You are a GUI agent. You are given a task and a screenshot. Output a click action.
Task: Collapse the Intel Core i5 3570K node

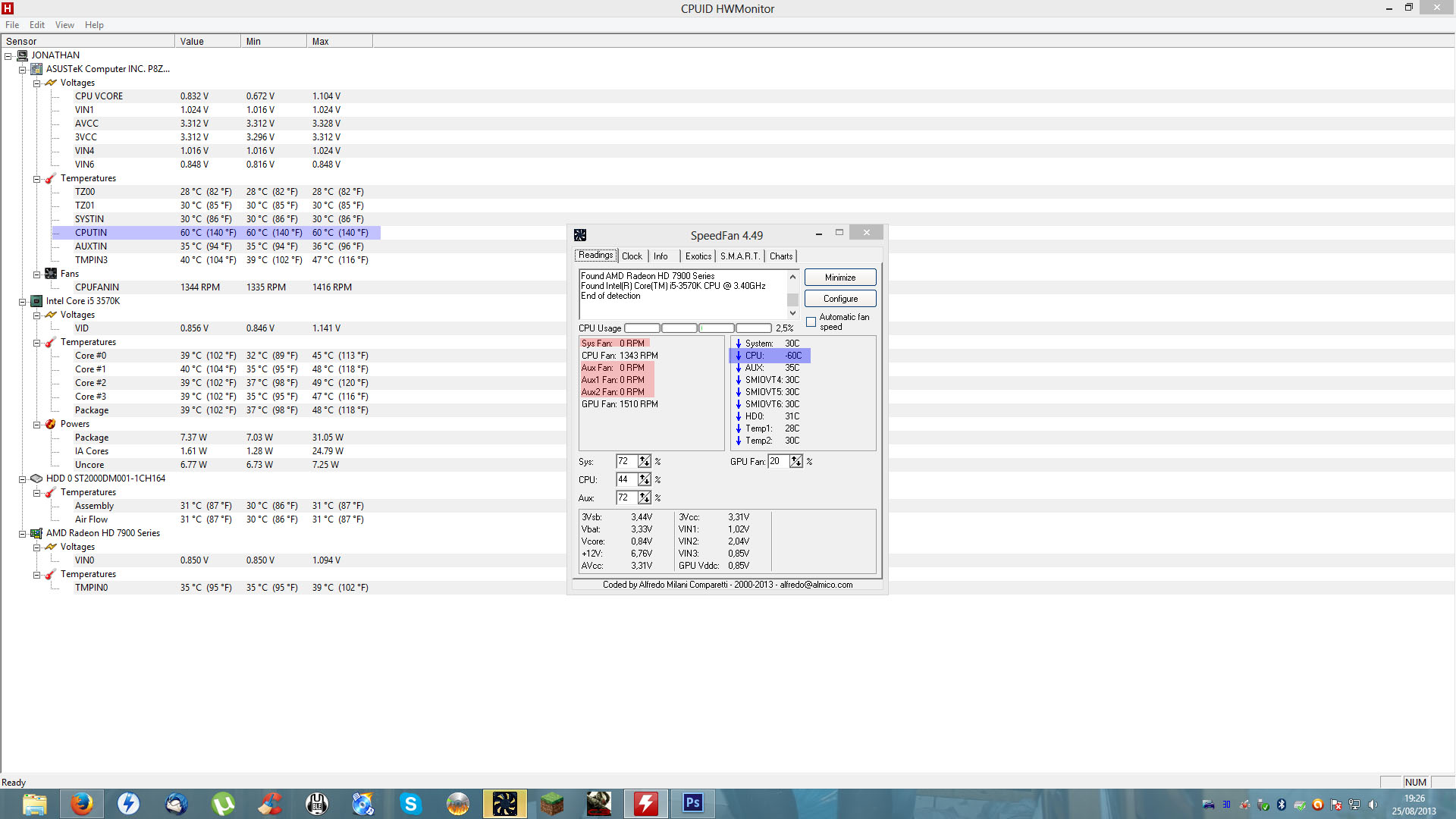tap(23, 301)
